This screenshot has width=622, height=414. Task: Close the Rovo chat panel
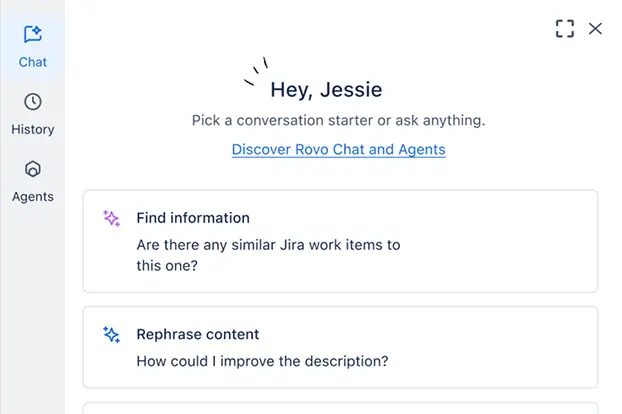[x=596, y=29]
